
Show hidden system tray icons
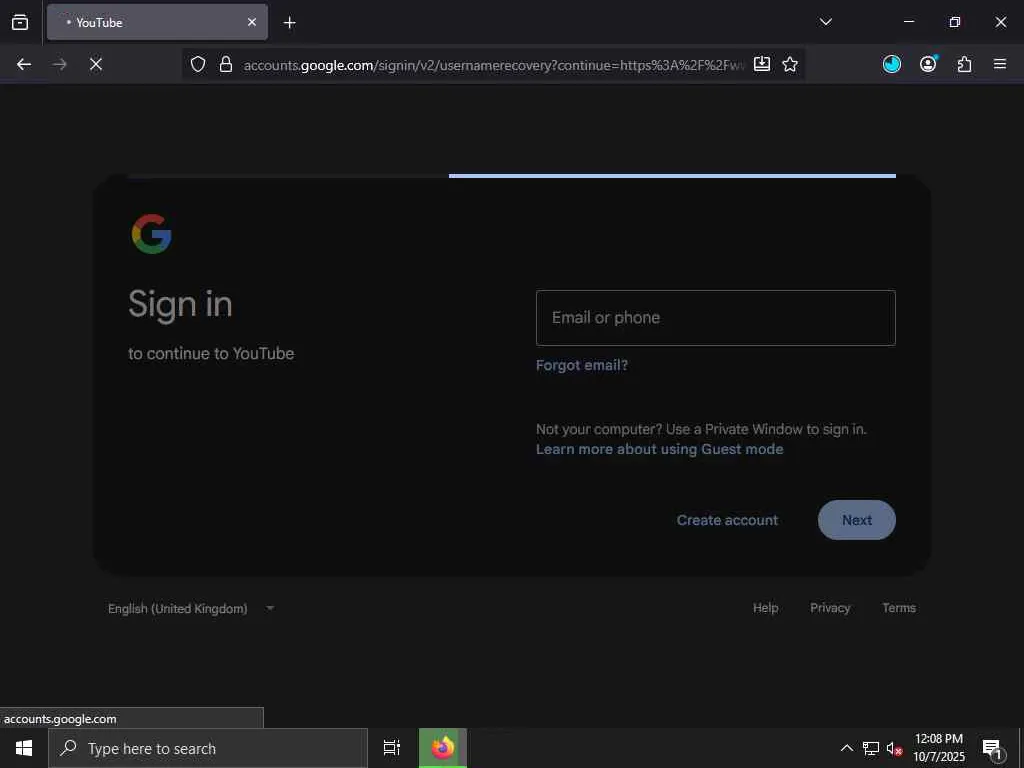pyautogui.click(x=846, y=748)
